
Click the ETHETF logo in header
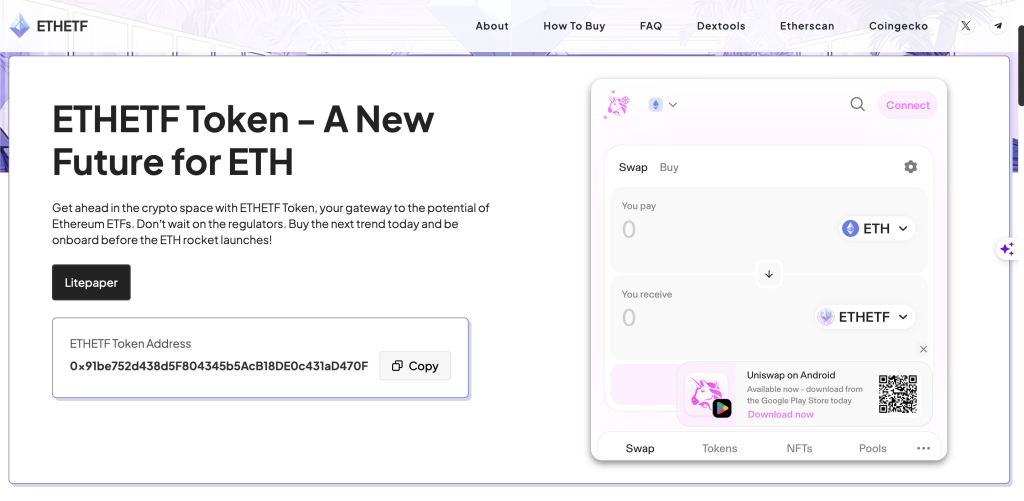(48, 26)
